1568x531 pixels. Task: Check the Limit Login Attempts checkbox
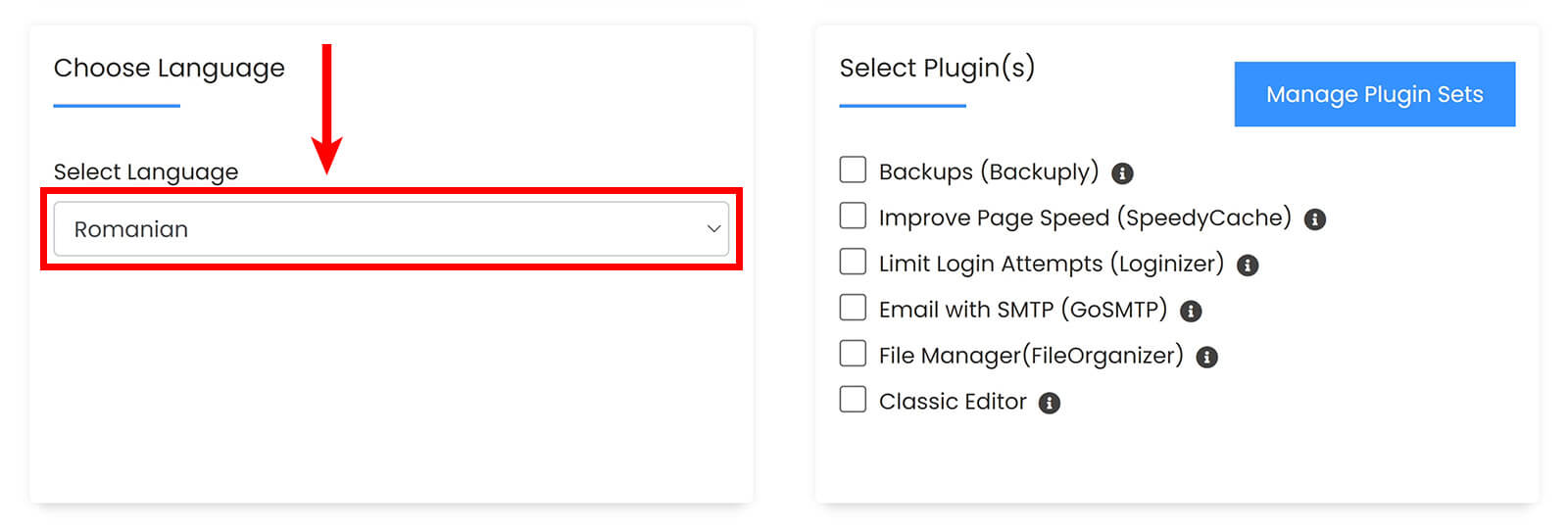tap(853, 262)
